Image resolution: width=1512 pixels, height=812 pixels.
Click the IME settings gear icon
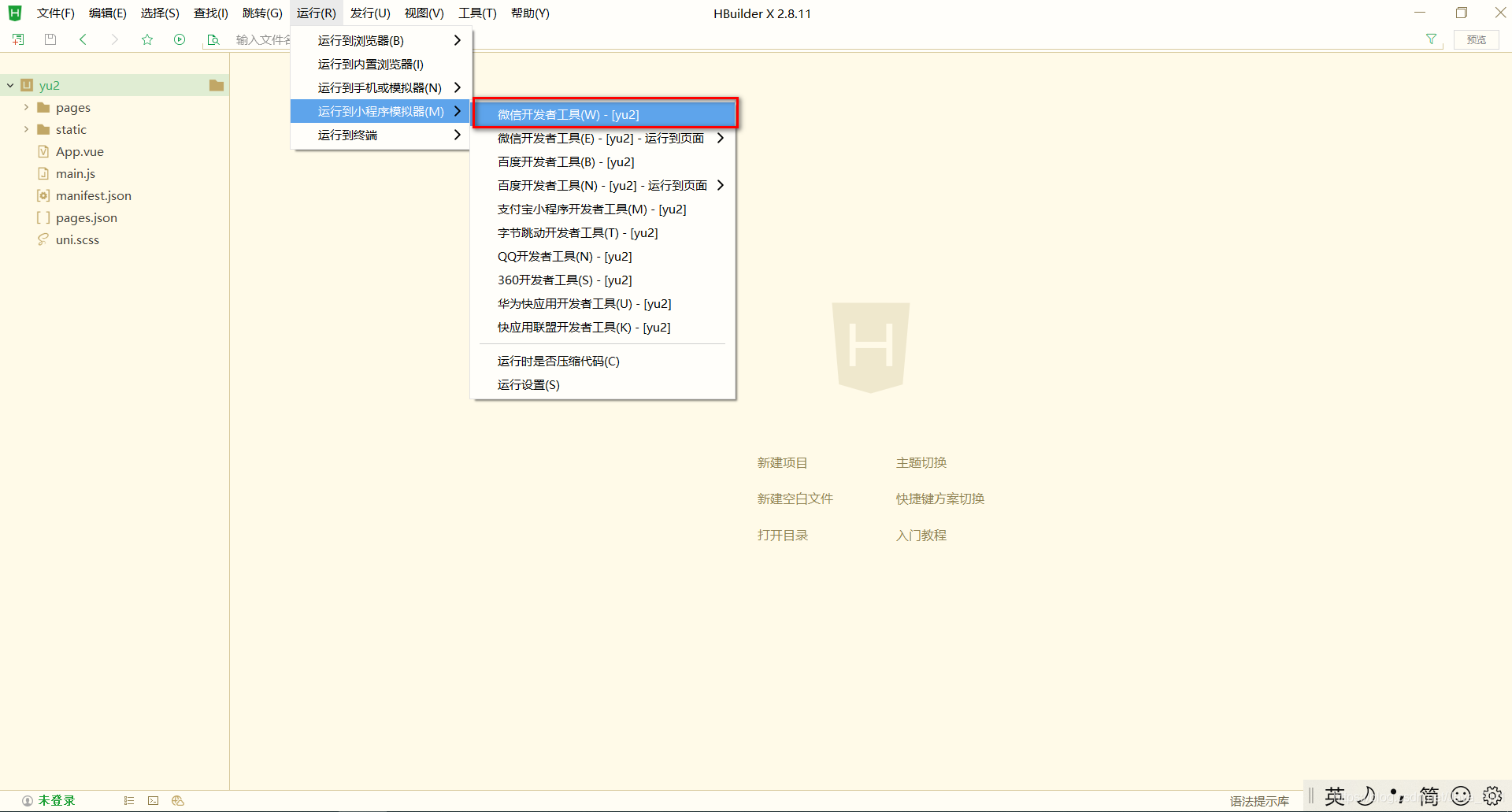click(x=1492, y=795)
